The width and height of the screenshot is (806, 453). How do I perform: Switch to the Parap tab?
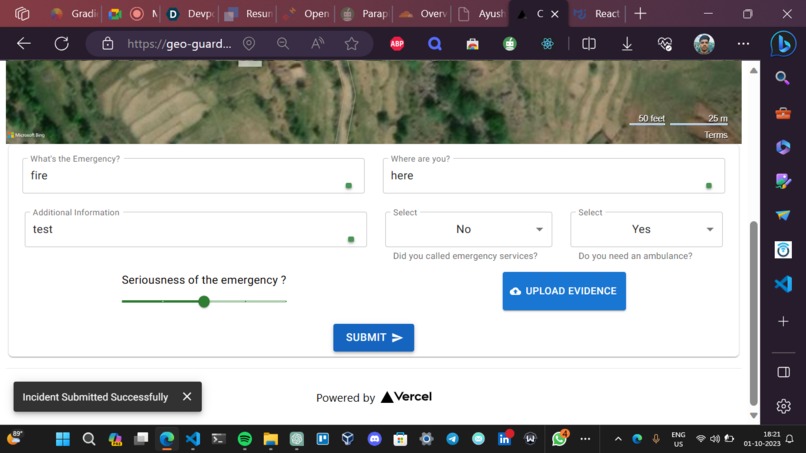(x=365, y=14)
